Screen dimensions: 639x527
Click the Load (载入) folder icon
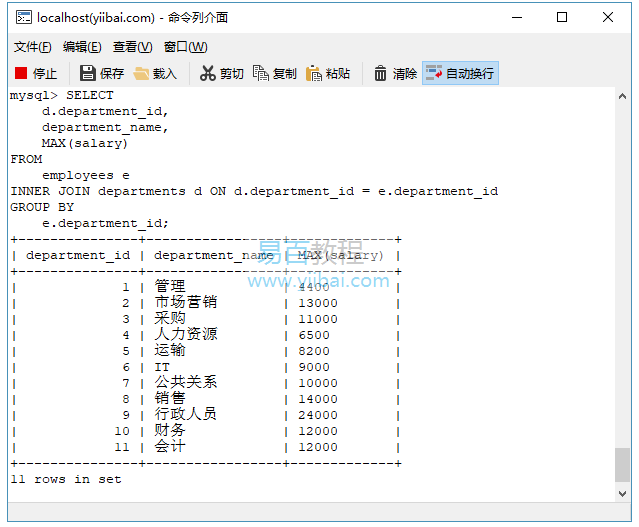[x=142, y=73]
